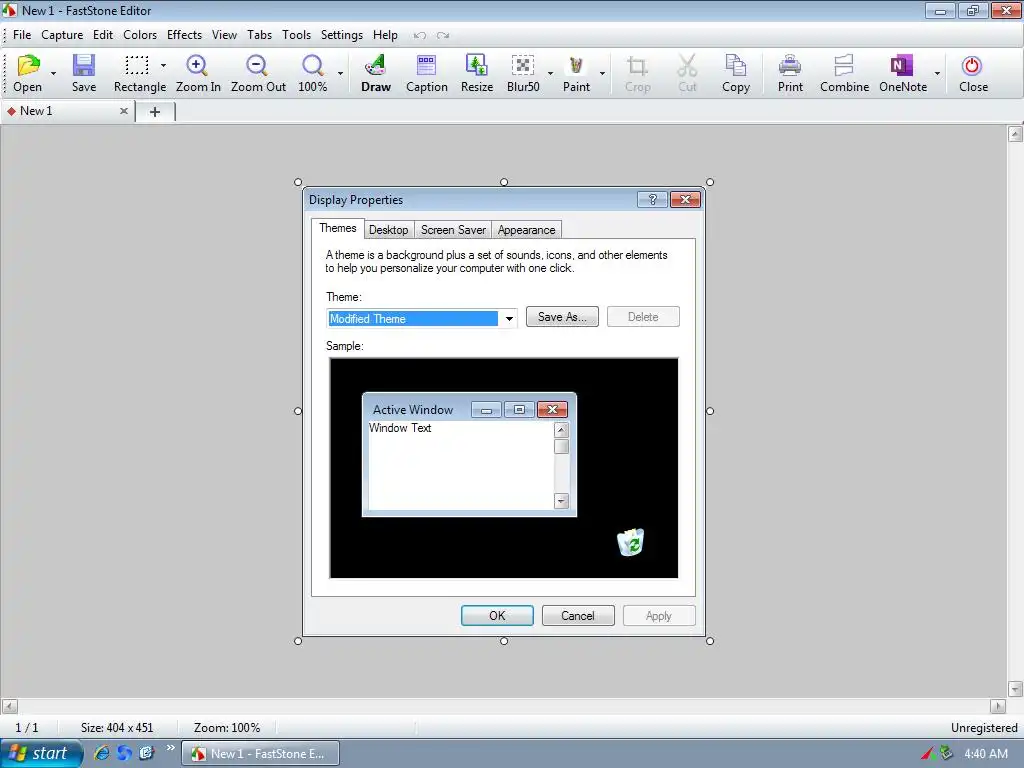Print the image
The image size is (1024, 768).
(790, 73)
